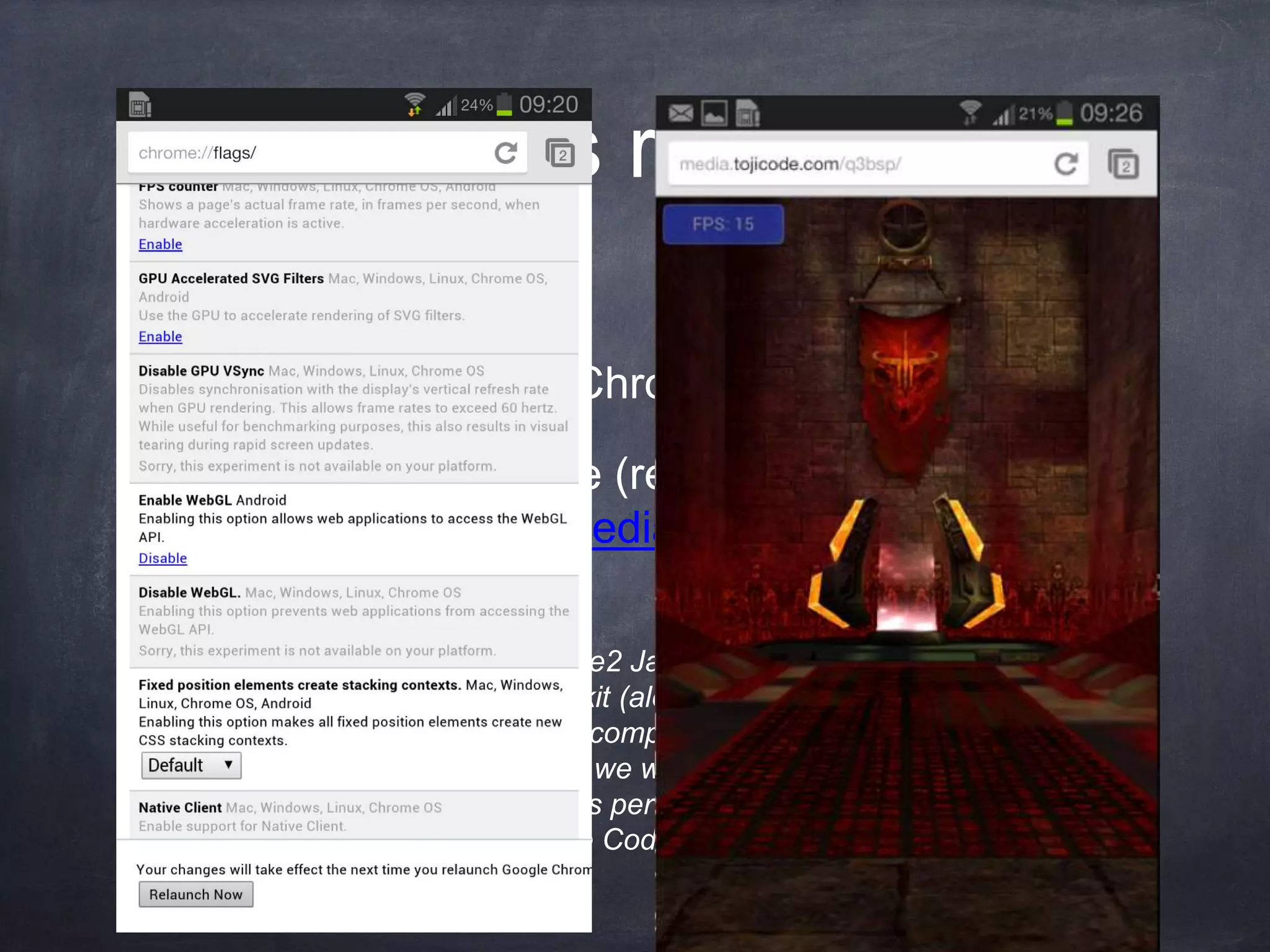Click 'Your changes will take effect' notice

click(364, 870)
